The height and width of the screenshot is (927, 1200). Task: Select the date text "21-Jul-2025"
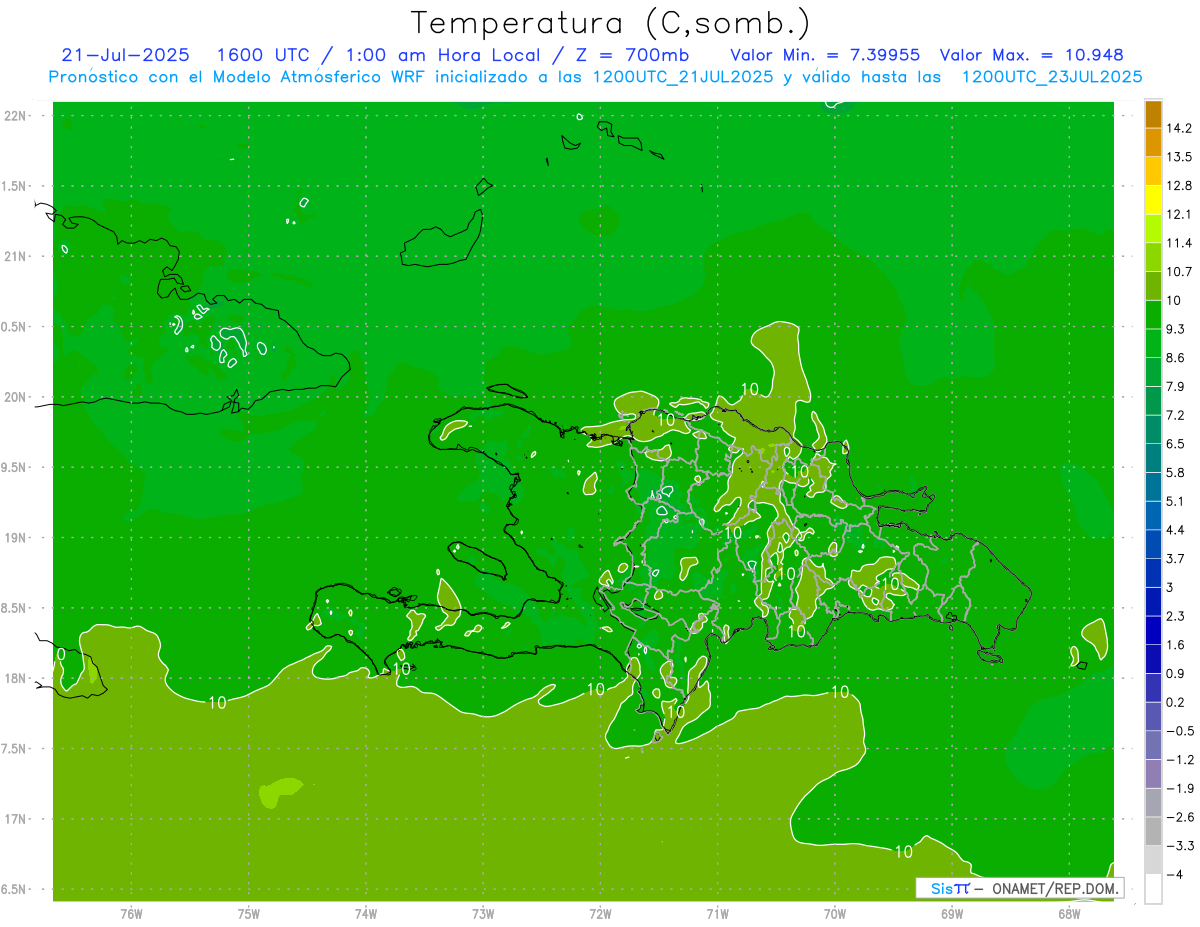tap(126, 55)
